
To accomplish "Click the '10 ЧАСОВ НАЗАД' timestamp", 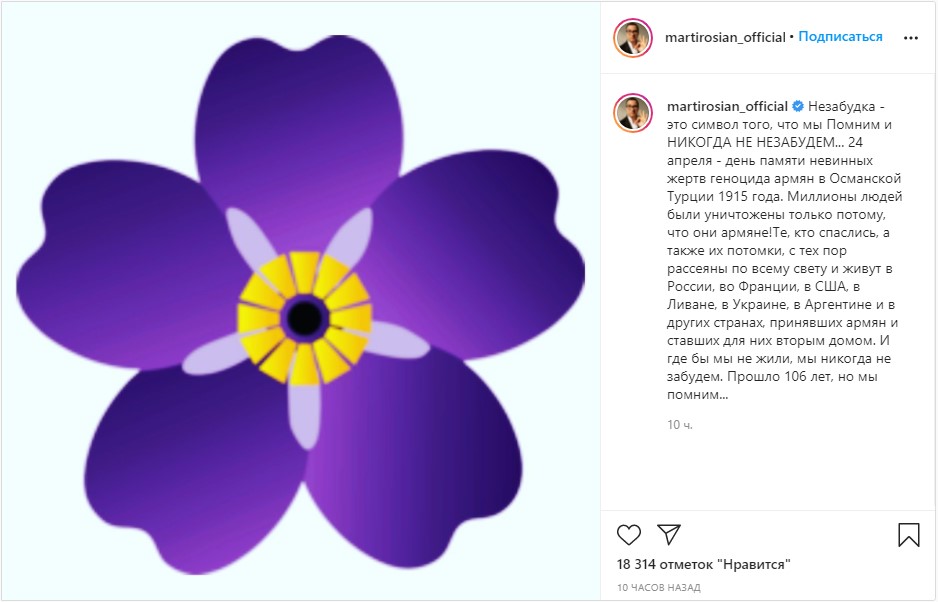I will click(x=659, y=588).
